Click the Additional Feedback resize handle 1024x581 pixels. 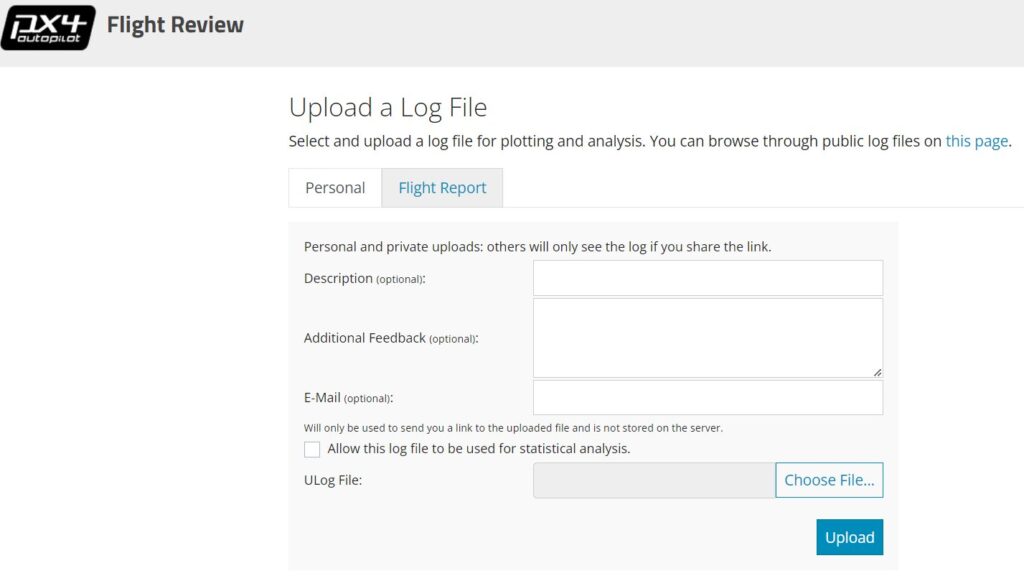click(x=877, y=372)
